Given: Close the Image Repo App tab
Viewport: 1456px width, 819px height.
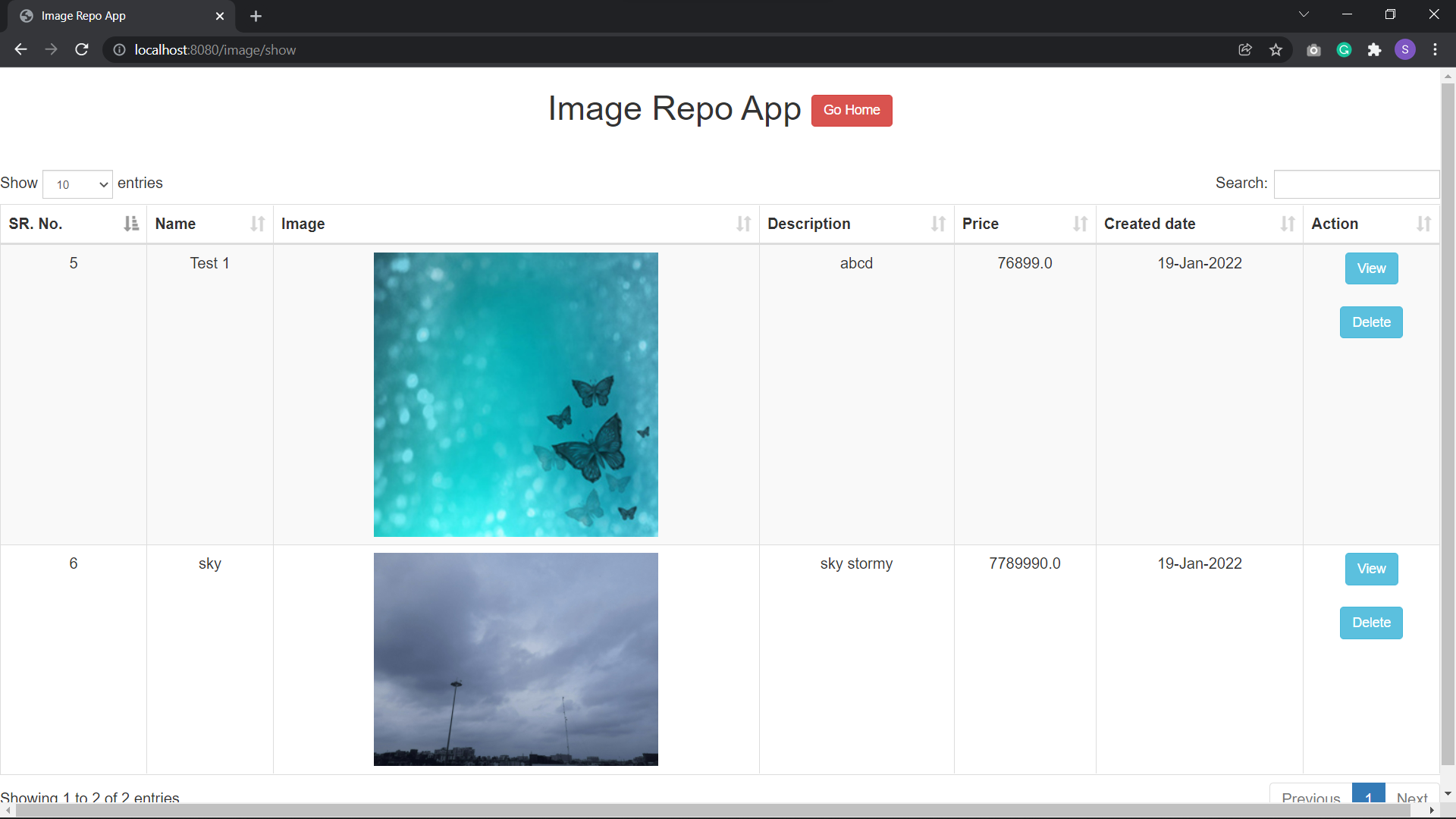Looking at the screenshot, I should [220, 16].
